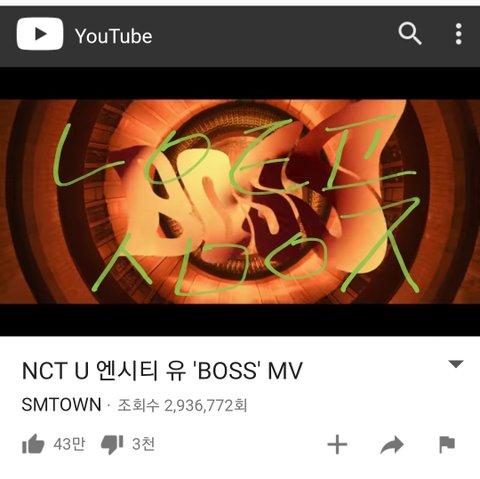Image resolution: width=480 pixels, height=479 pixels.
Task: Tap the NCT U 'BOSS' MV title
Action: [x=162, y=371]
